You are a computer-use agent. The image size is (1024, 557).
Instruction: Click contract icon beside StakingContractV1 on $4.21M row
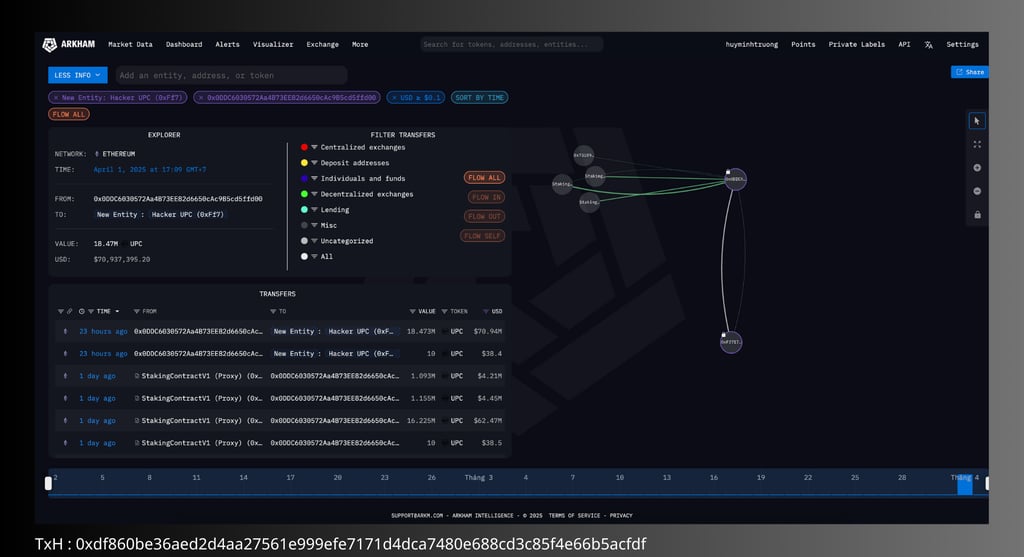click(x=136, y=376)
